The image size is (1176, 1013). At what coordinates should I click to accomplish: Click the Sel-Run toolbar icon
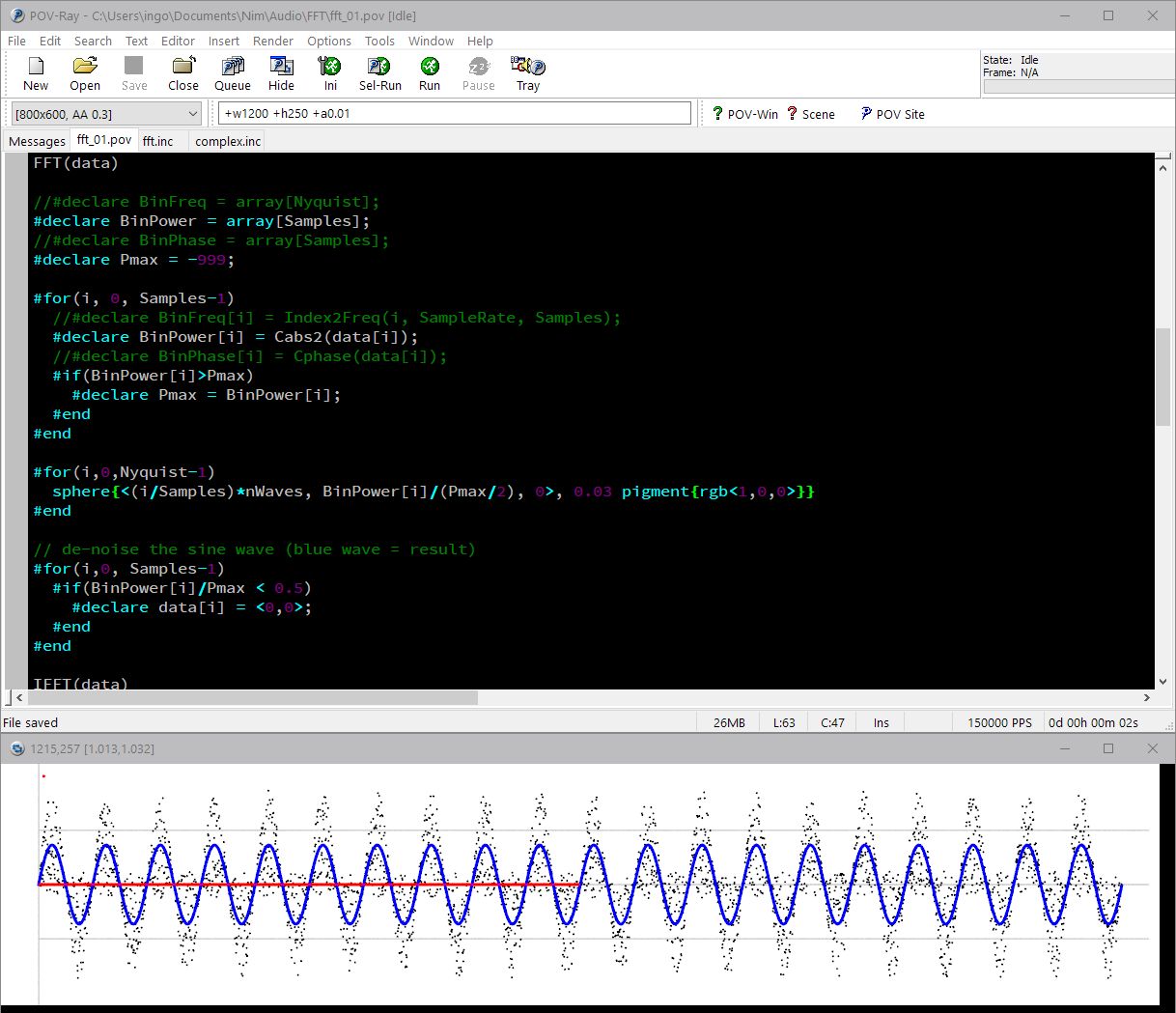379,73
